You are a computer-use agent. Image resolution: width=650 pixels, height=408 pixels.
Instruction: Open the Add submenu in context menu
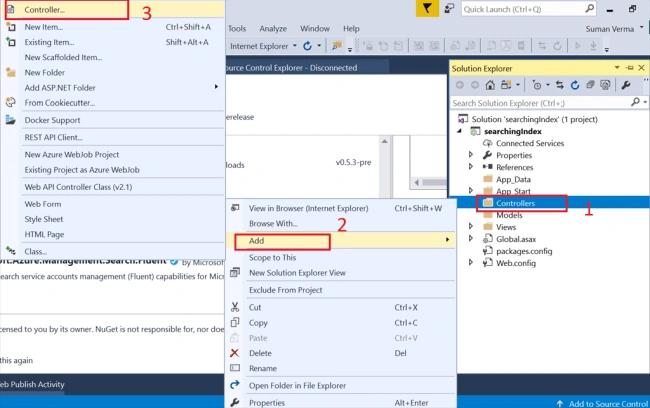[341, 240]
